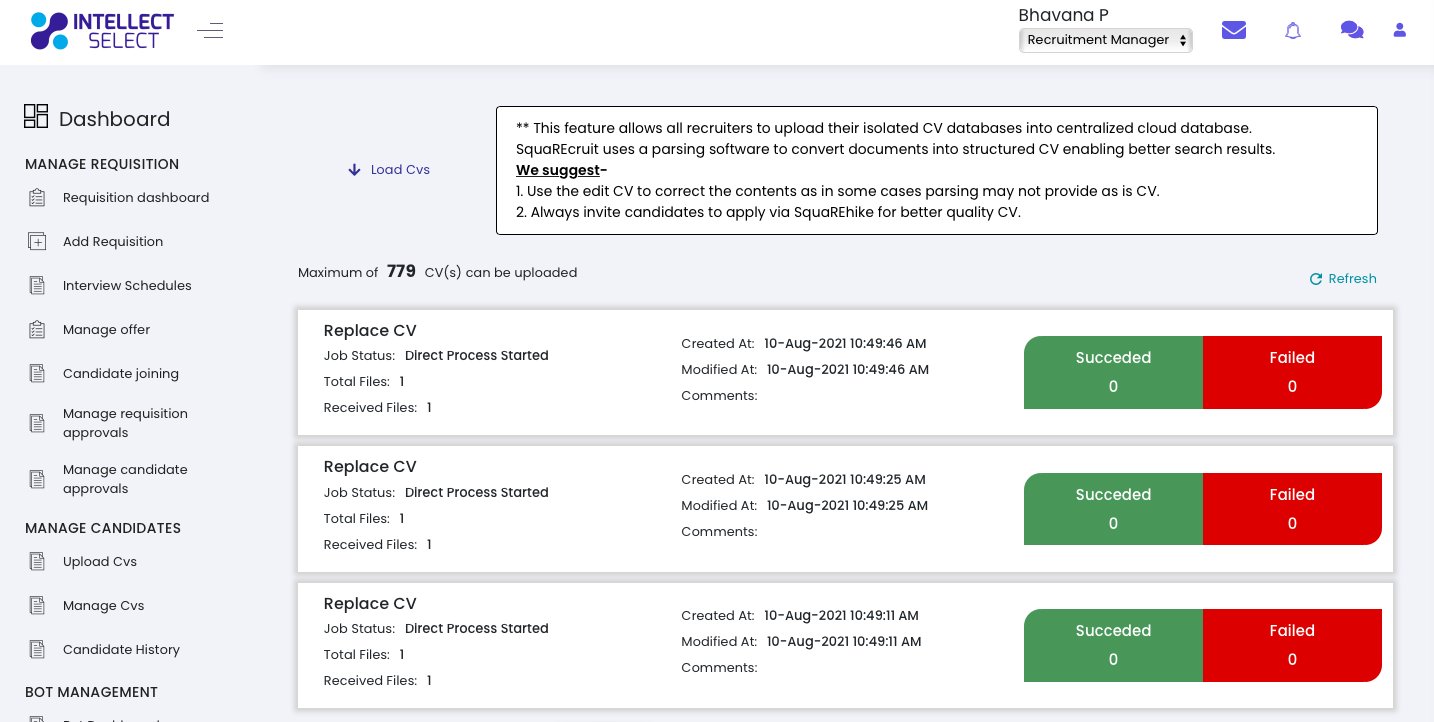Image resolution: width=1434 pixels, height=722 pixels.
Task: Click the Manage offer clipboard icon
Action: point(37,329)
